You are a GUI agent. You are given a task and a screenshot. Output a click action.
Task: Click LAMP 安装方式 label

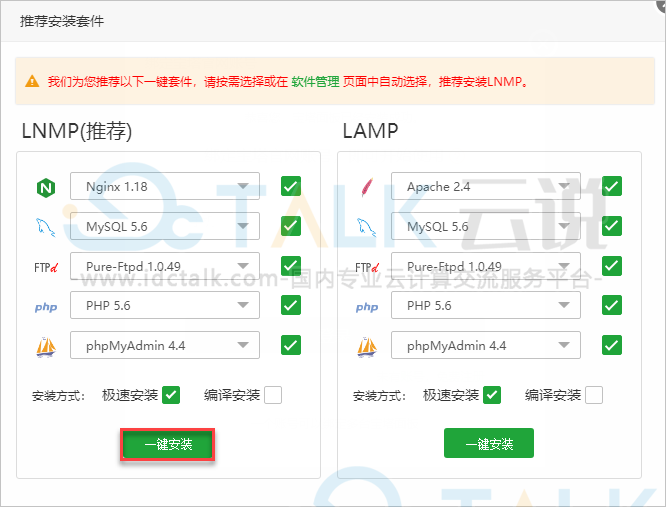coord(380,396)
